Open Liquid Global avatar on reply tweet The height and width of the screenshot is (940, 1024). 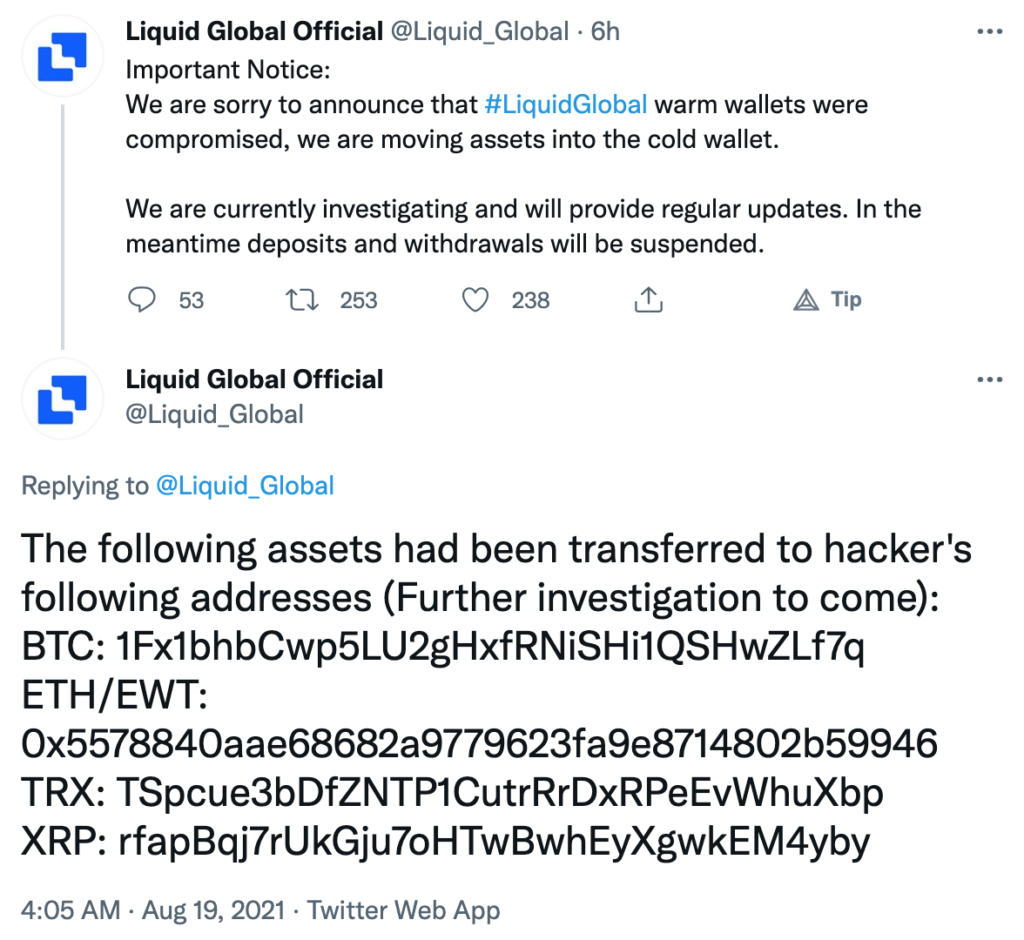pyautogui.click(x=62, y=399)
